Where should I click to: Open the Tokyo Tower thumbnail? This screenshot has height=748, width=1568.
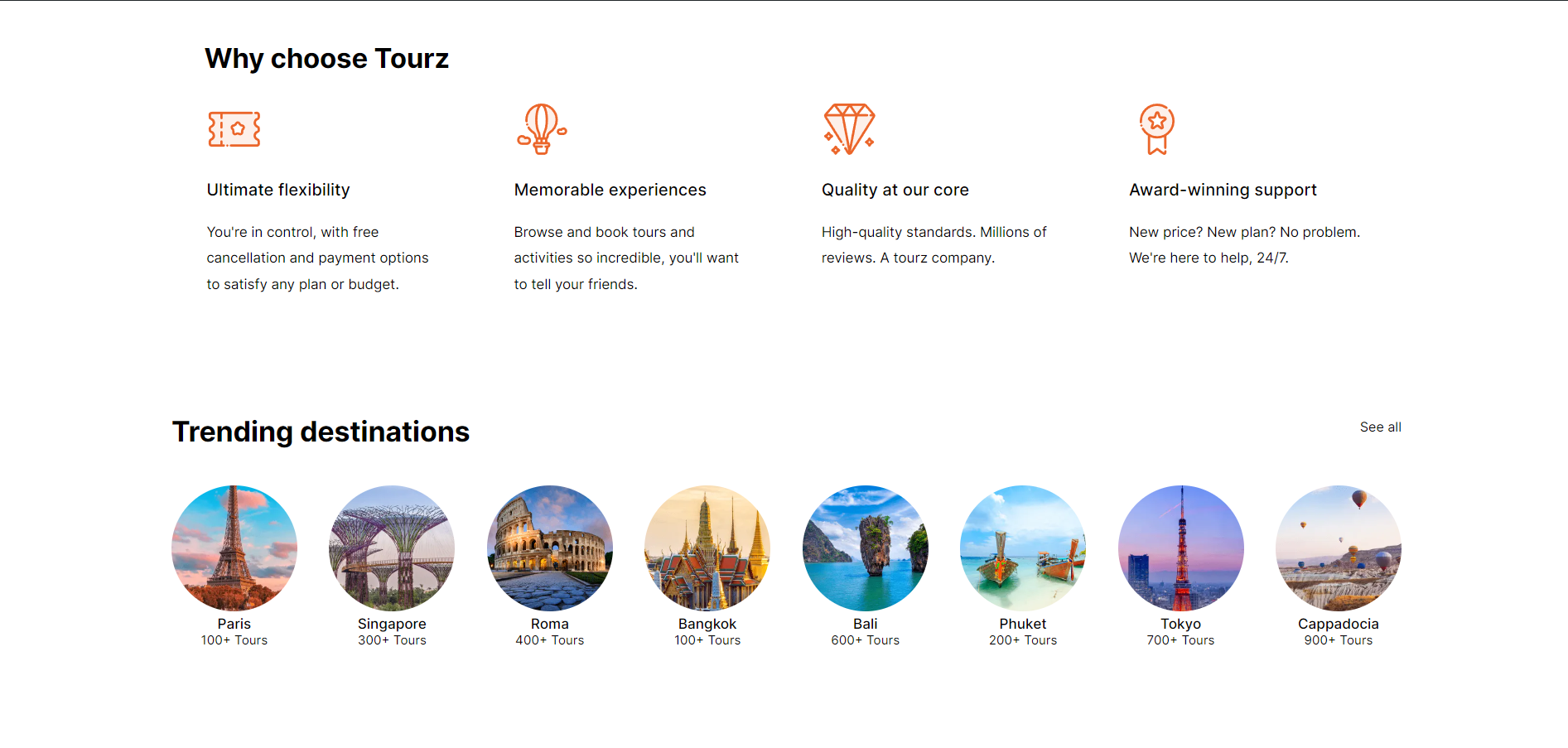click(1181, 548)
